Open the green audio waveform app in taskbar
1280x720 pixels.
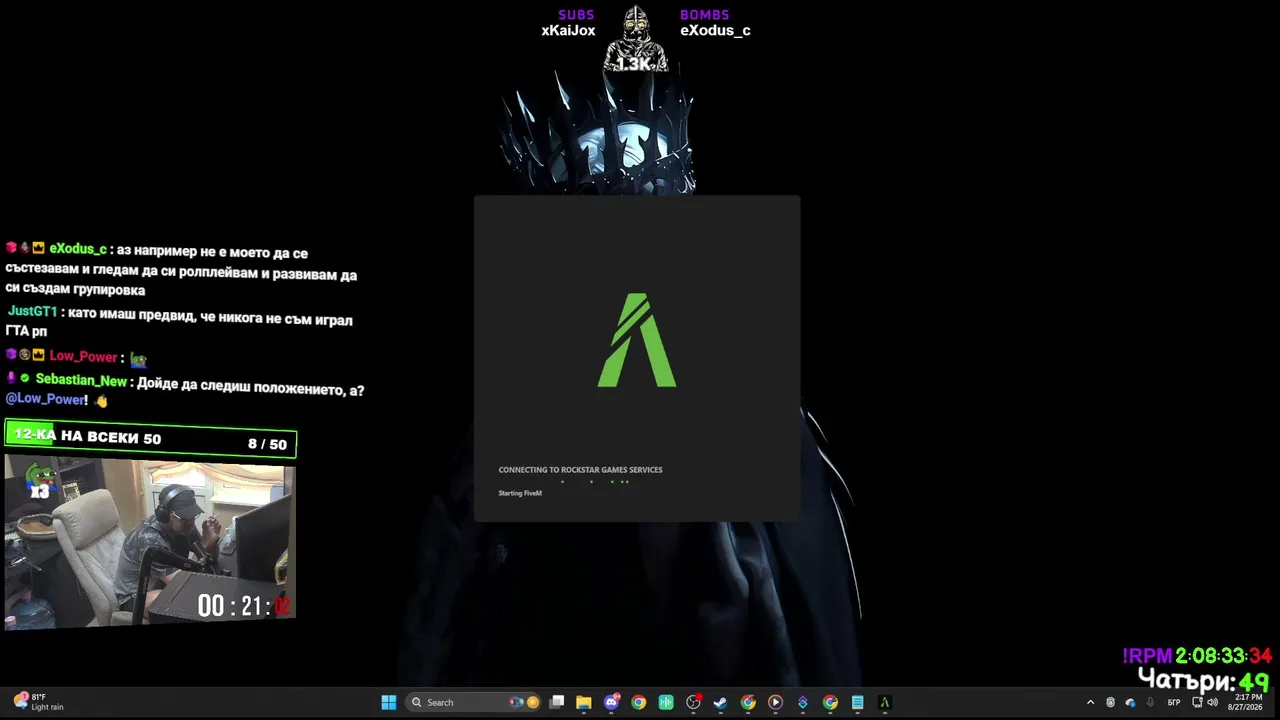666,702
